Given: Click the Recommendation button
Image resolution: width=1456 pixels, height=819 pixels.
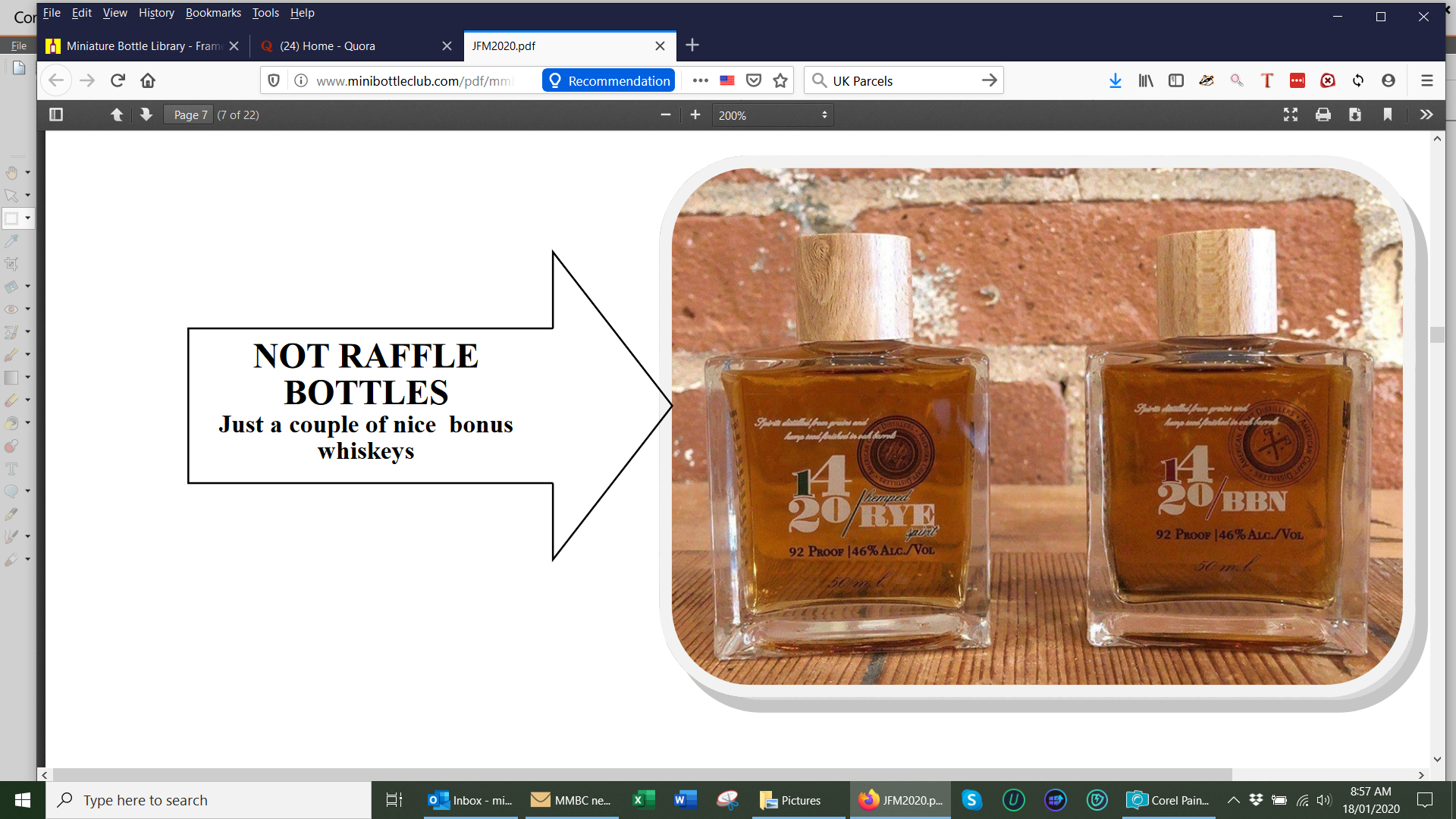Looking at the screenshot, I should point(609,80).
